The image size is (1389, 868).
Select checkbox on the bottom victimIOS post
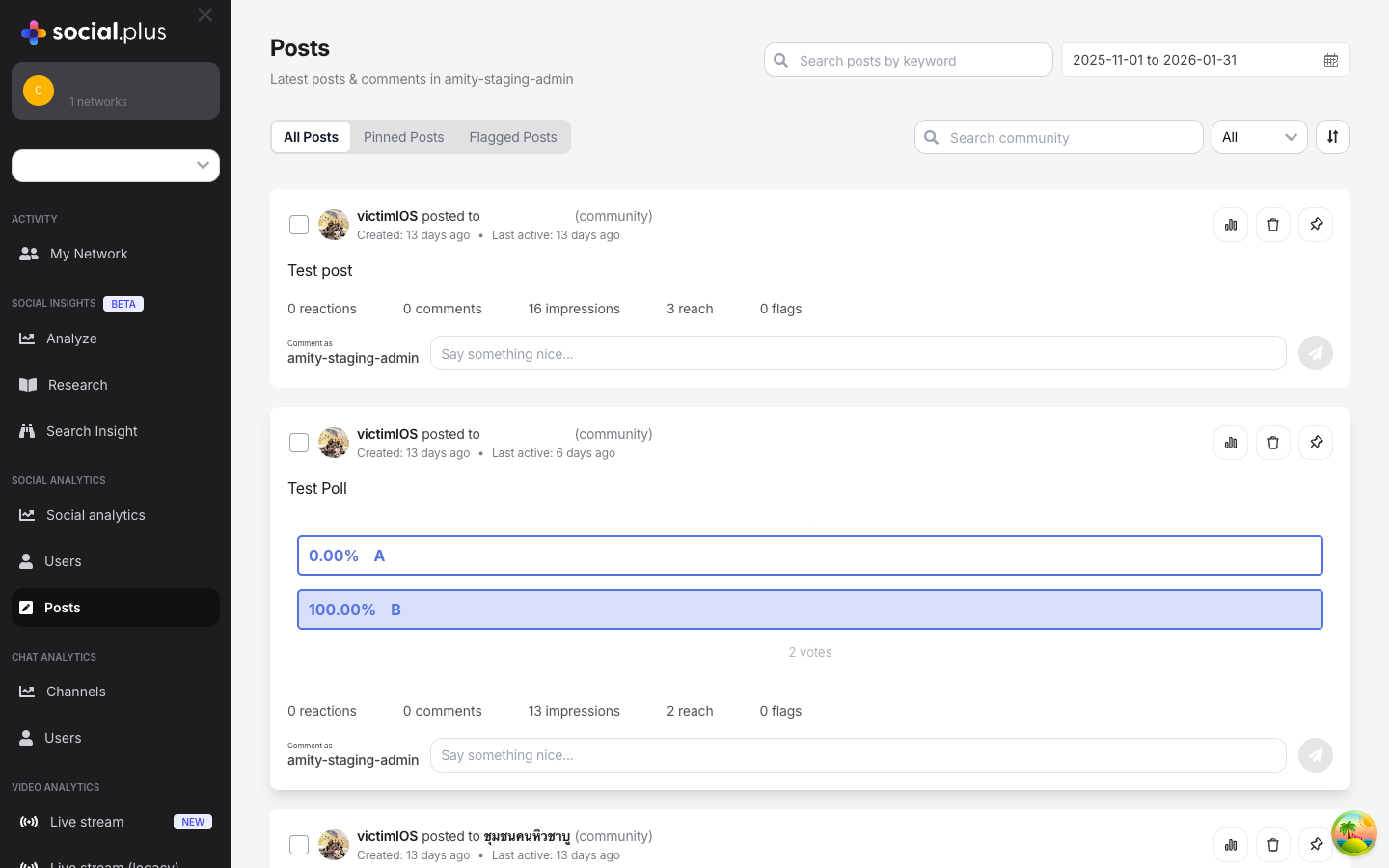[x=299, y=844]
